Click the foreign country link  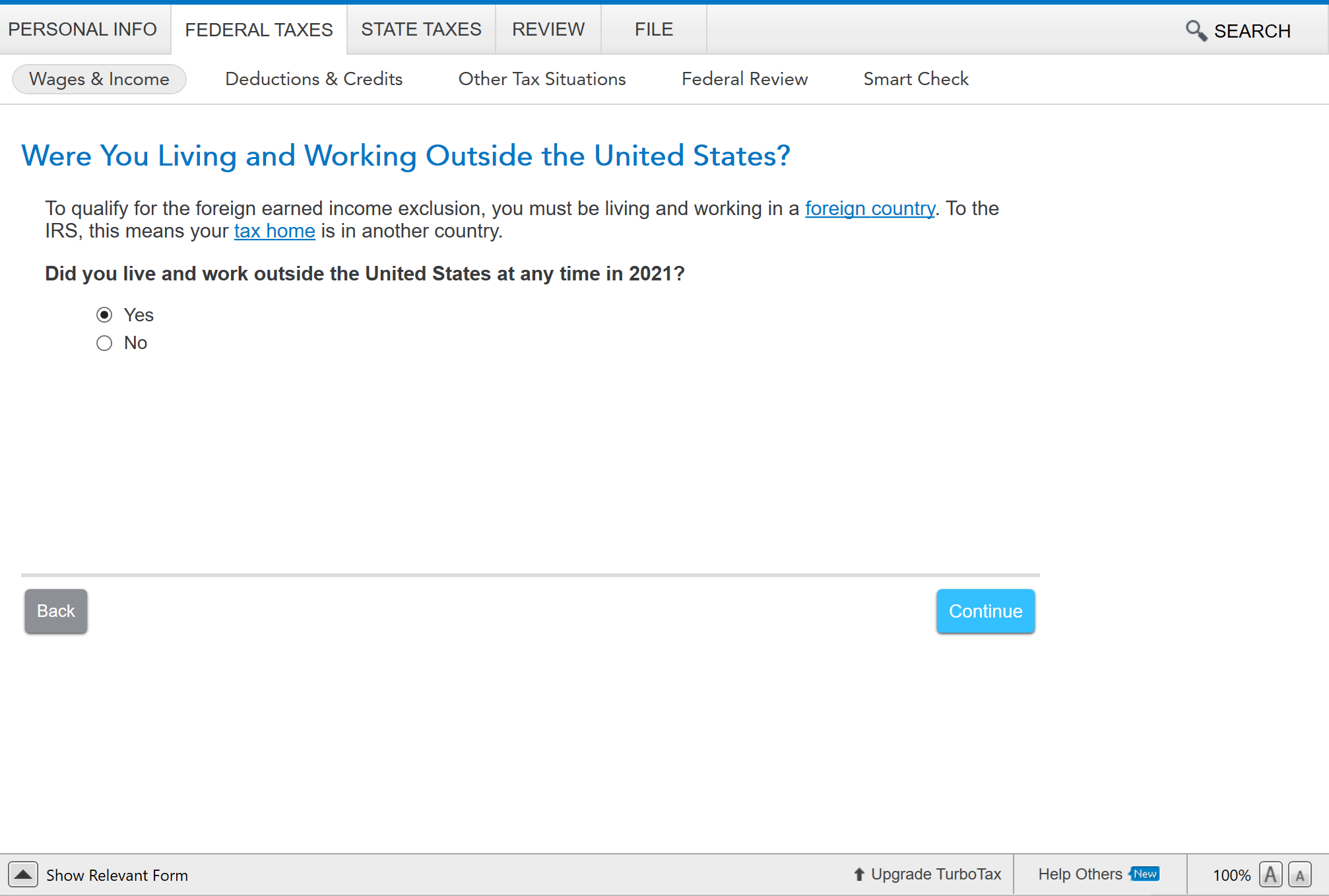click(x=870, y=208)
